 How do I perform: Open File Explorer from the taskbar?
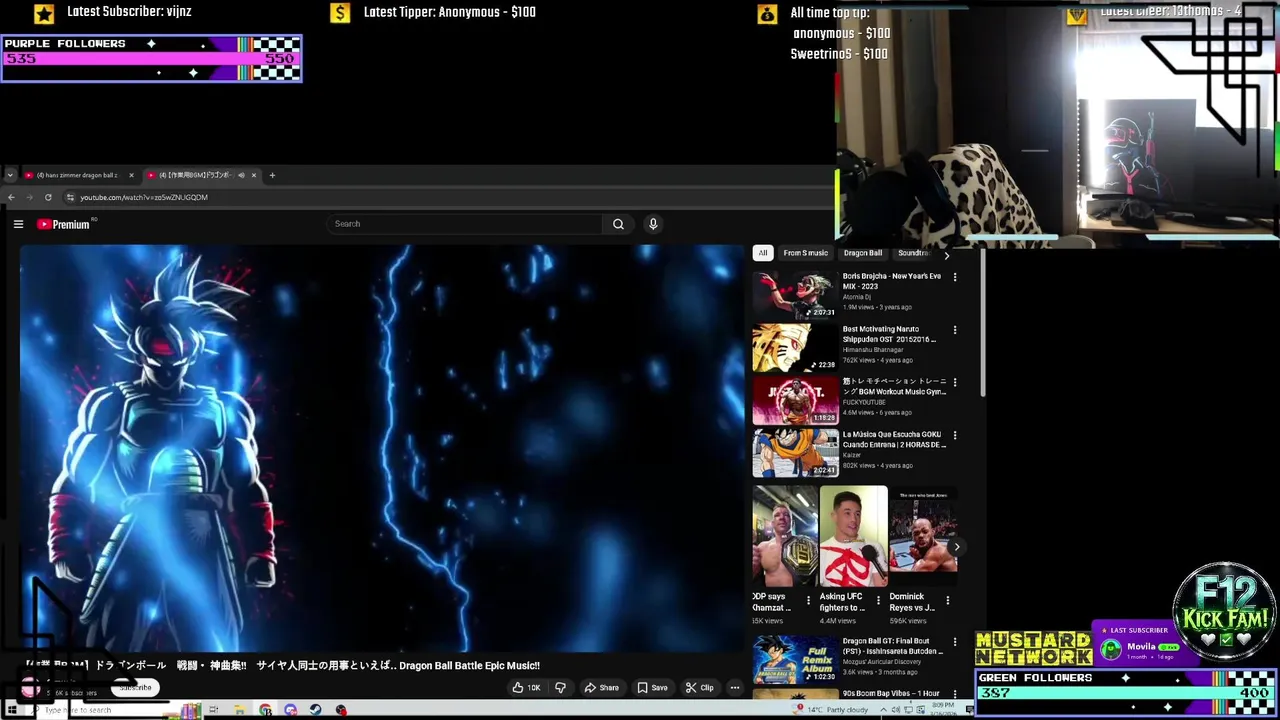coord(240,710)
